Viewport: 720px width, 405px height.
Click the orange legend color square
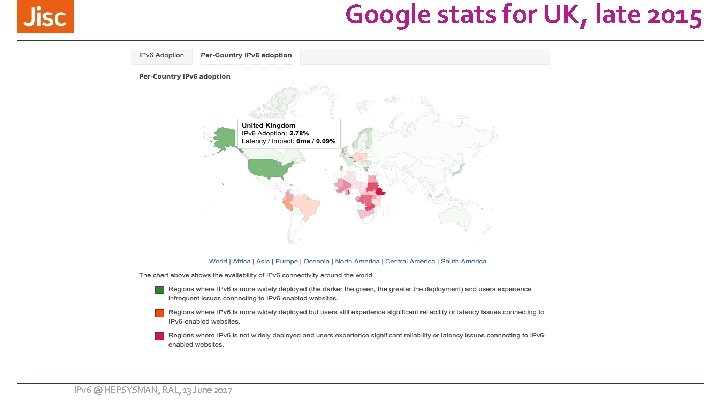[159, 313]
